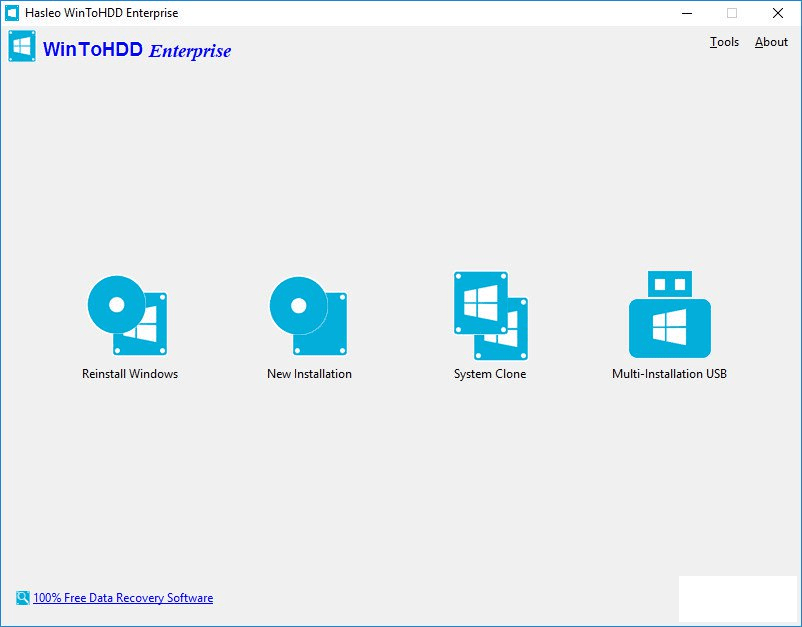802x627 pixels.
Task: Click the WinToHDD logo icon in header
Action: point(22,46)
